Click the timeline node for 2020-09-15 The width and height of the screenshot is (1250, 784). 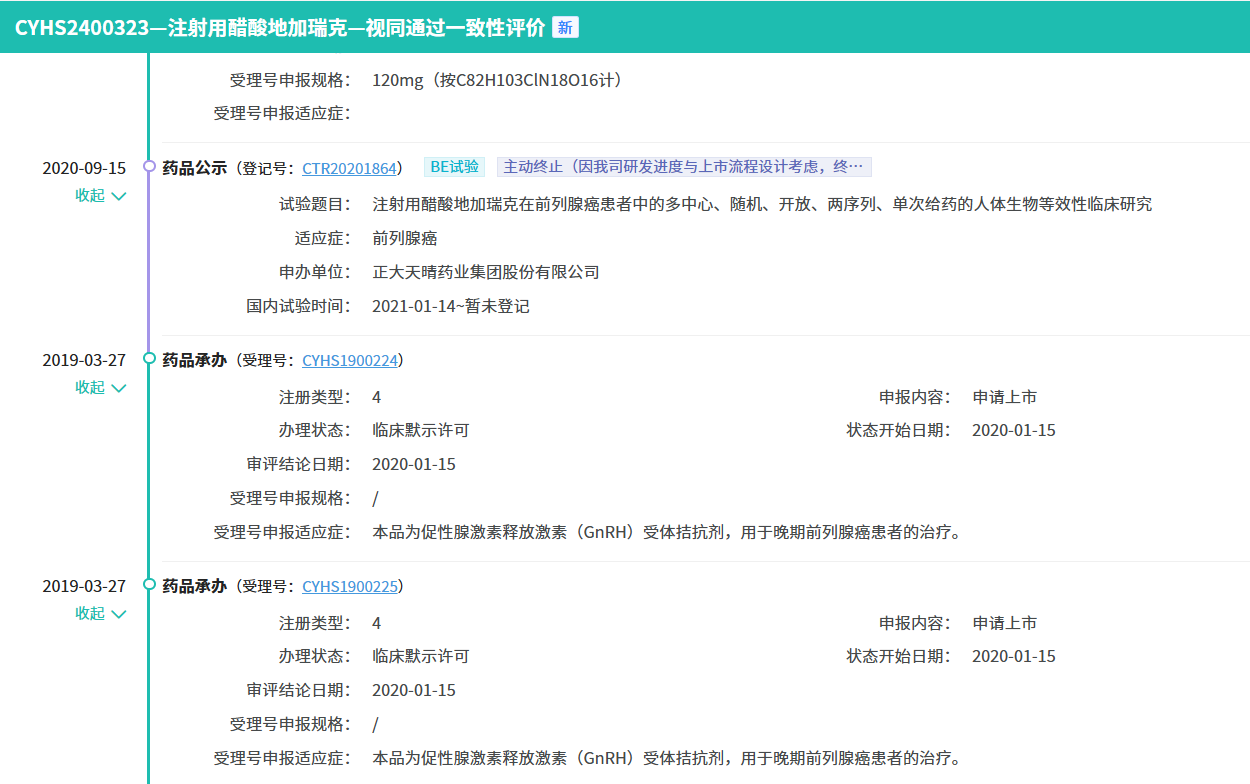[x=149, y=167]
